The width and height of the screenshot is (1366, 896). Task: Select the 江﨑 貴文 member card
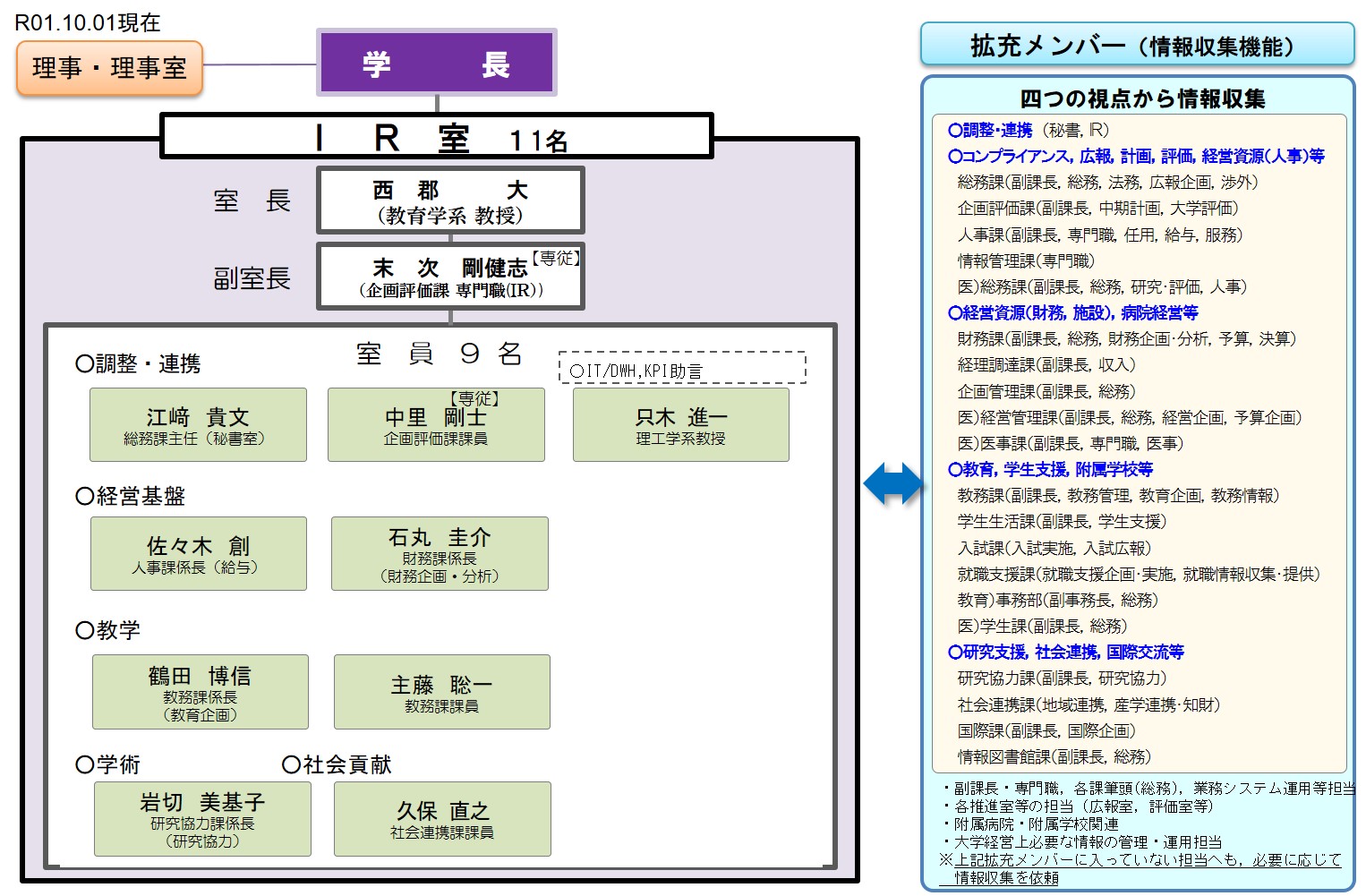coord(198,425)
